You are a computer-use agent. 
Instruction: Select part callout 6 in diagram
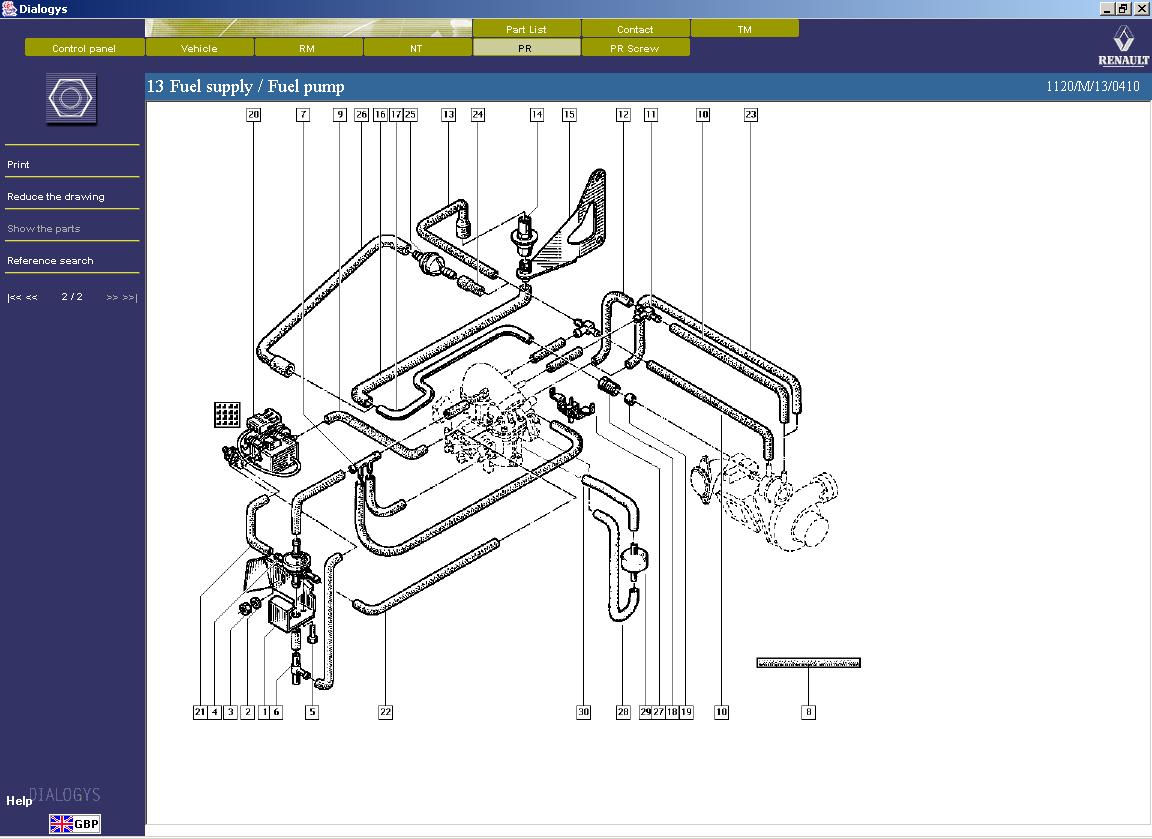(x=276, y=712)
